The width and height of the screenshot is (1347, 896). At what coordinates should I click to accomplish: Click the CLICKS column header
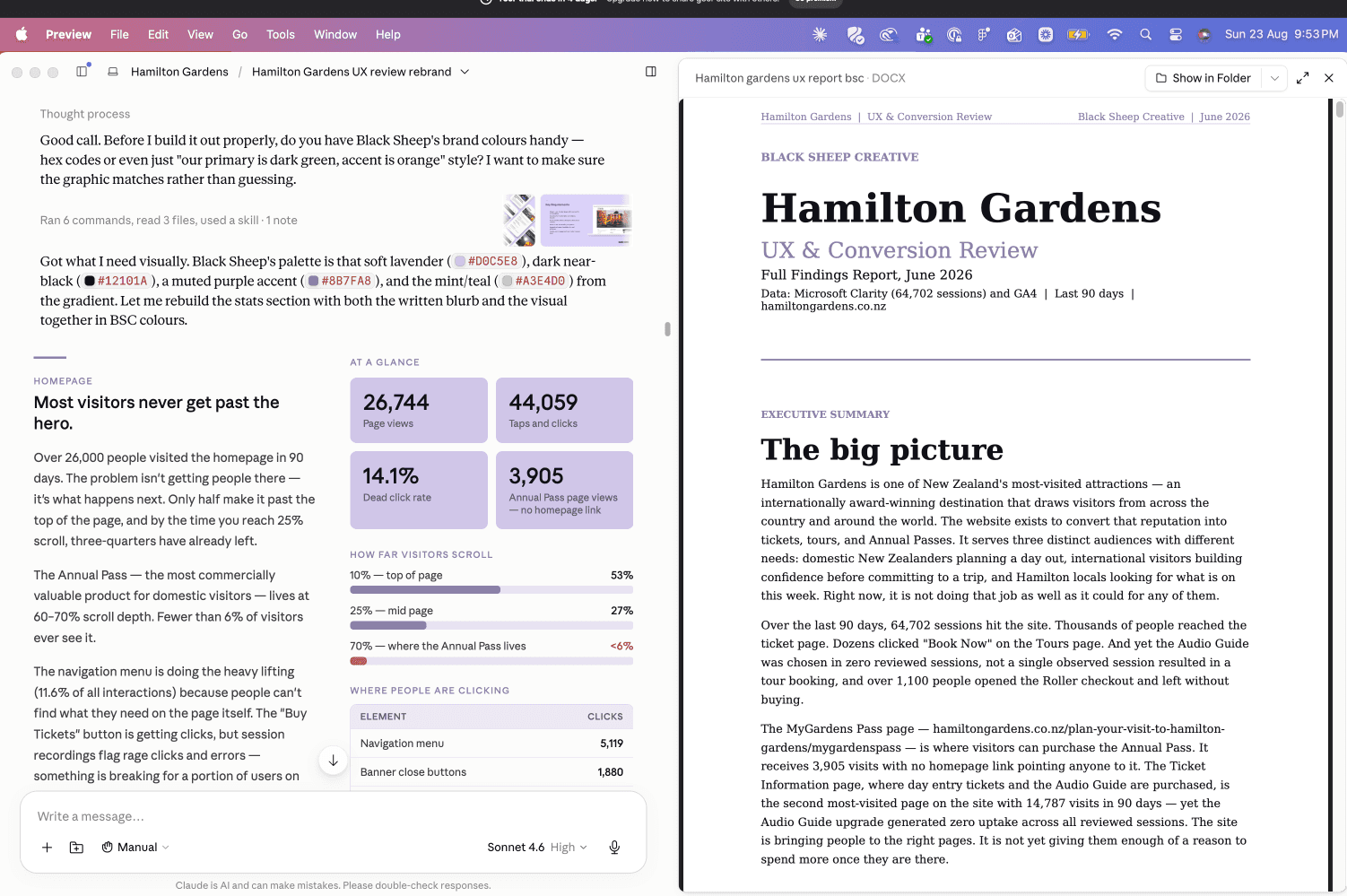coord(605,717)
